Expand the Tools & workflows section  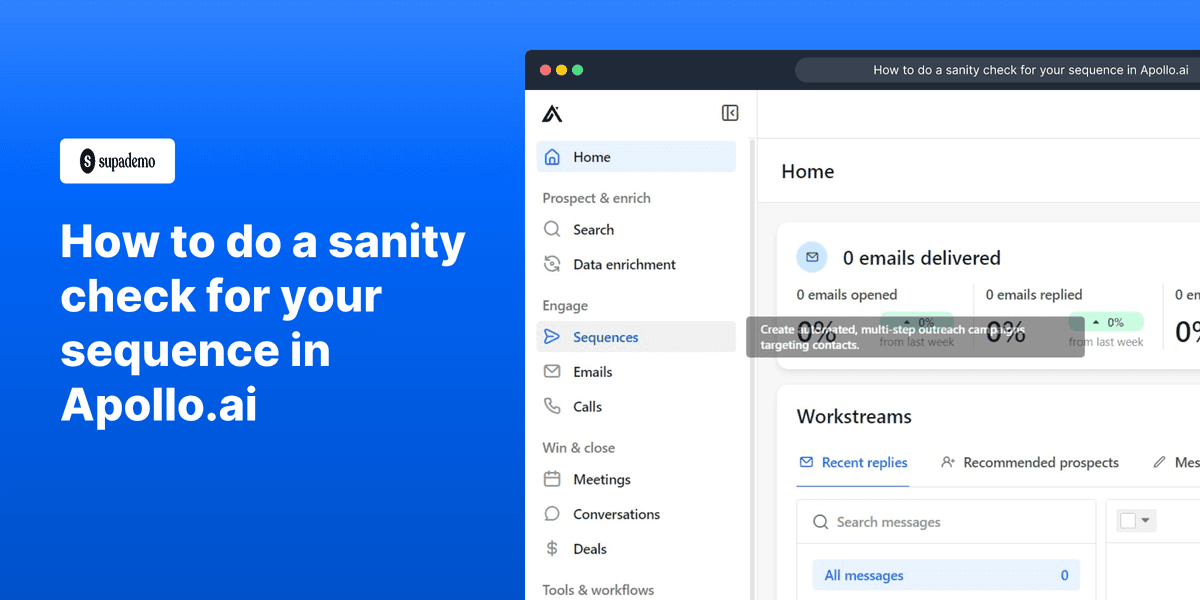point(598,590)
